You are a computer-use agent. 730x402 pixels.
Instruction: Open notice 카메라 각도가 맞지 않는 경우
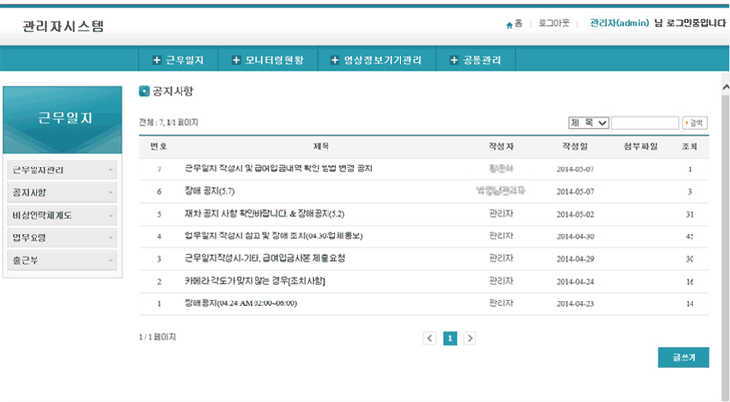255,281
